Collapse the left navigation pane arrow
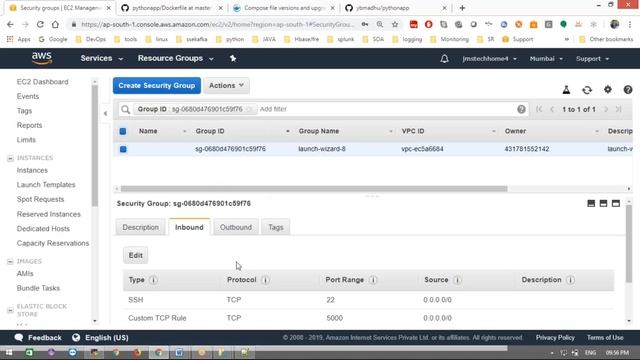 tap(105, 113)
